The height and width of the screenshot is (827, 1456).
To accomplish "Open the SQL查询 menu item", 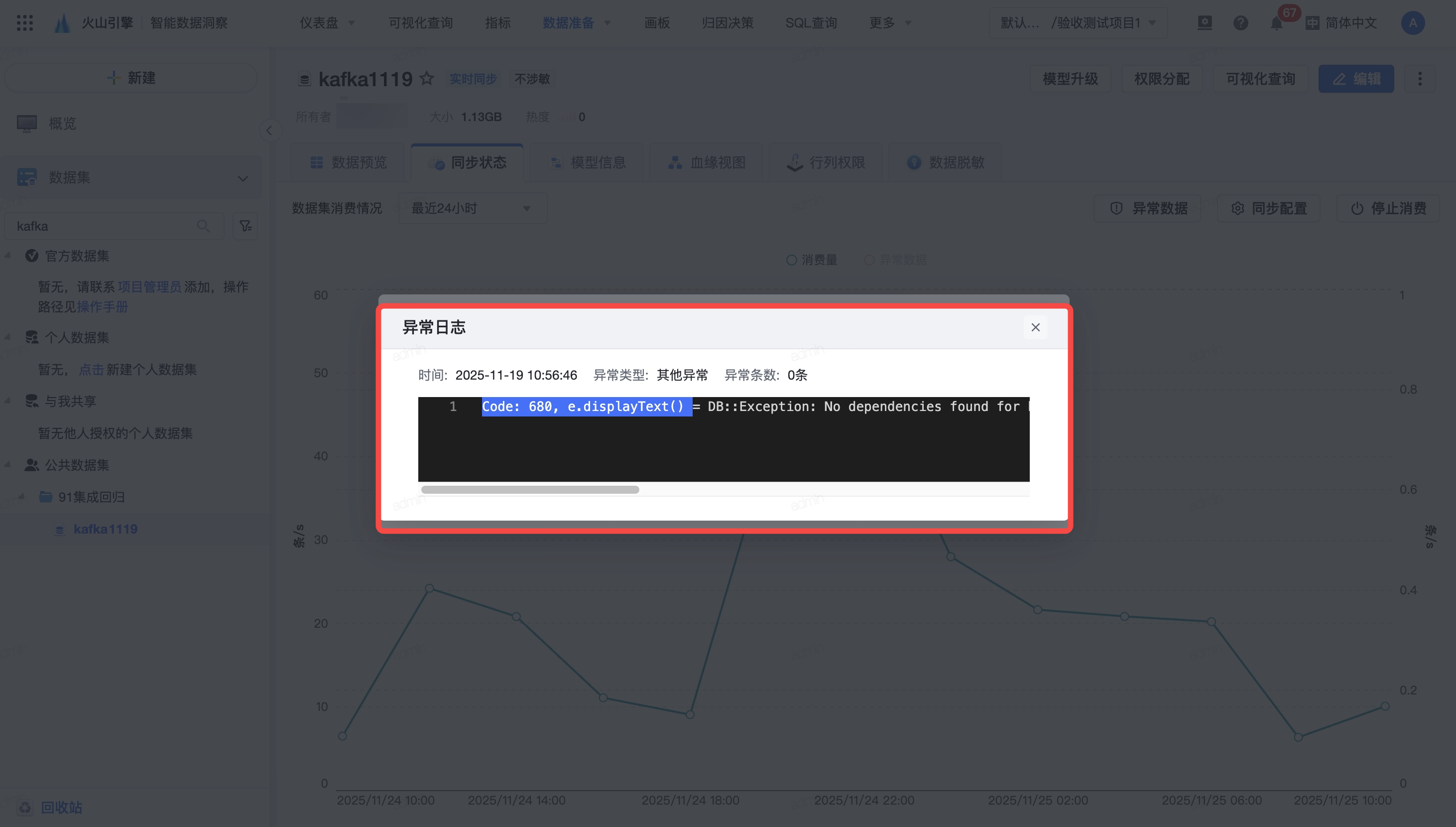I will (811, 23).
